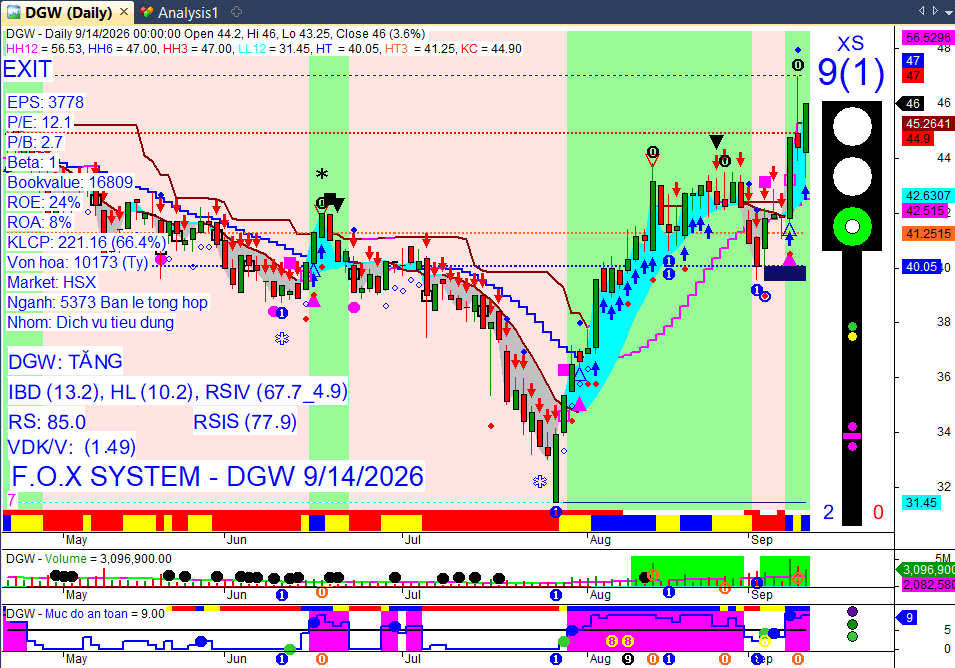Click the top white traffic light circle
The height and width of the screenshot is (668, 955).
tap(852, 126)
